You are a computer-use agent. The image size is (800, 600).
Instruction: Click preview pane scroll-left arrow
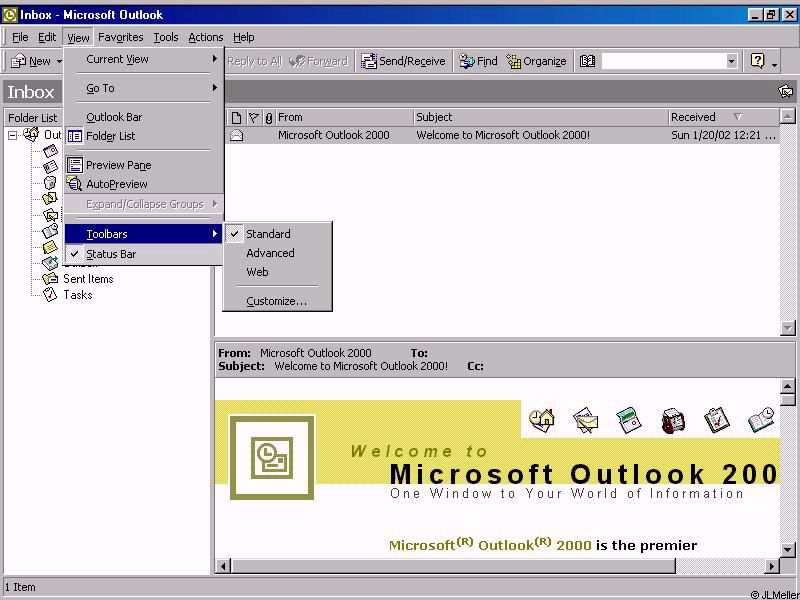click(x=223, y=566)
